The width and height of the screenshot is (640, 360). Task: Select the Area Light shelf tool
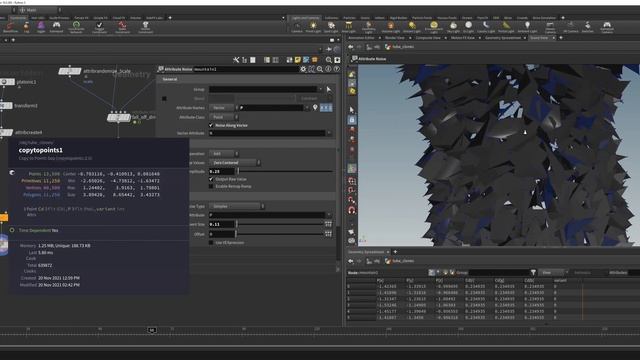coord(349,27)
